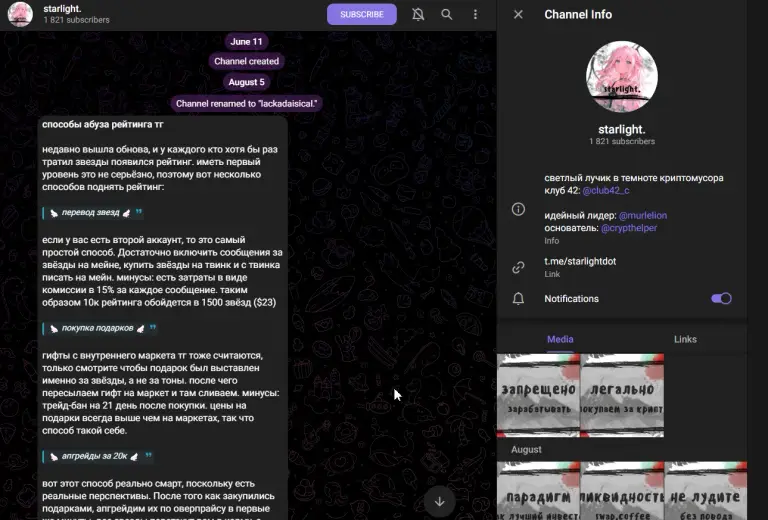
Task: Click the quote mark icon beside 'апгрейды за 20к'
Action: [148, 455]
